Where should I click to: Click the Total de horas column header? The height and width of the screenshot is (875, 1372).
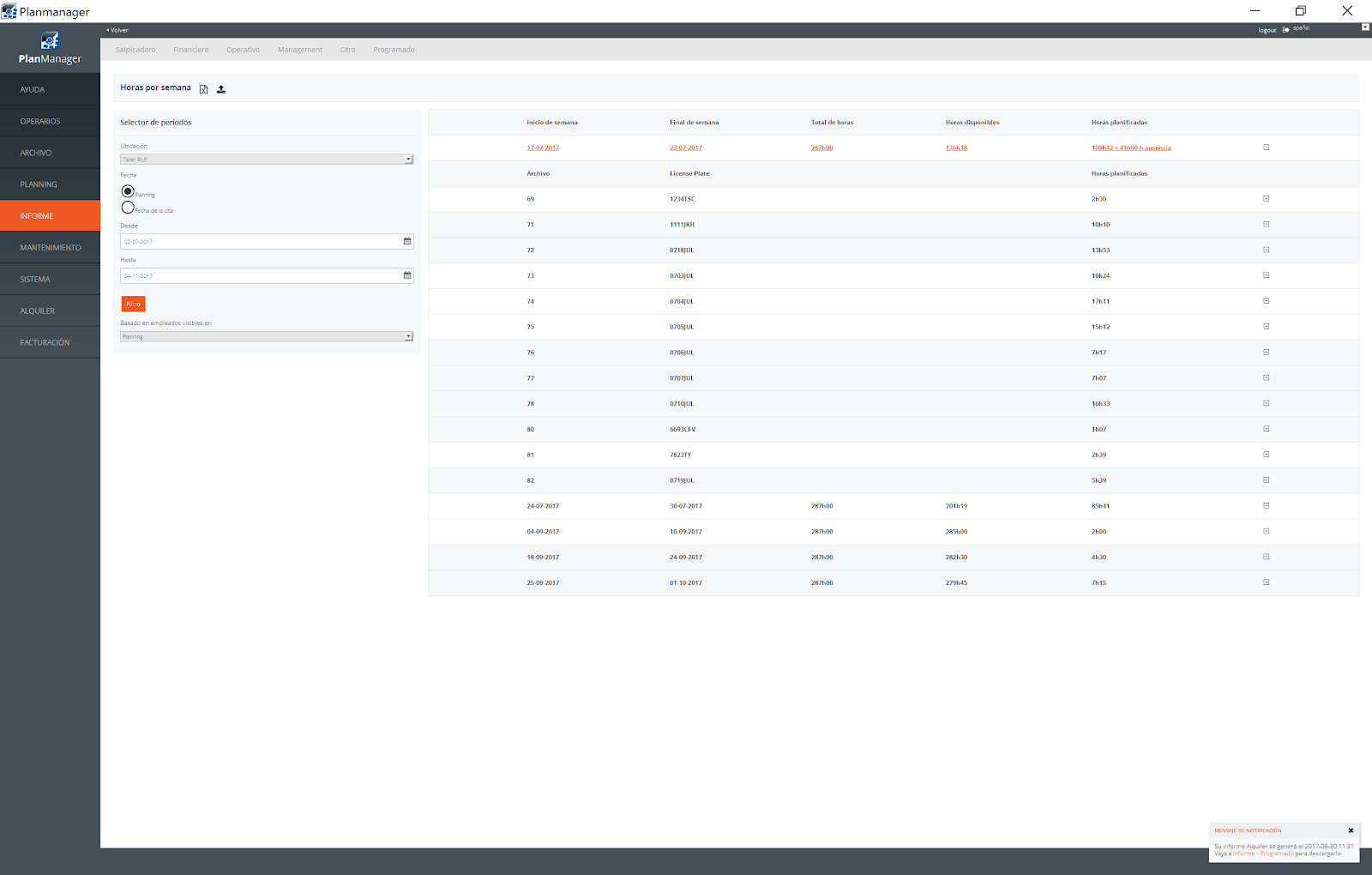(x=833, y=122)
